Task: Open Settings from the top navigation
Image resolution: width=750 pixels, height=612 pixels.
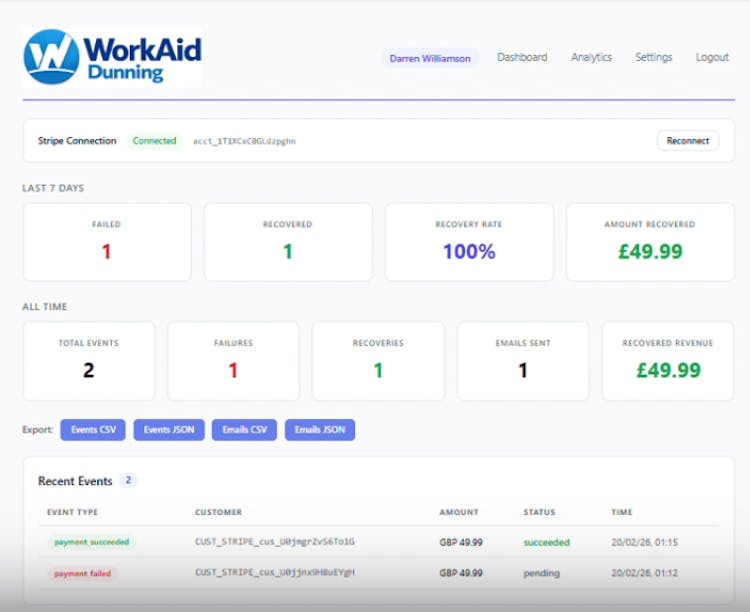Action: [x=653, y=57]
